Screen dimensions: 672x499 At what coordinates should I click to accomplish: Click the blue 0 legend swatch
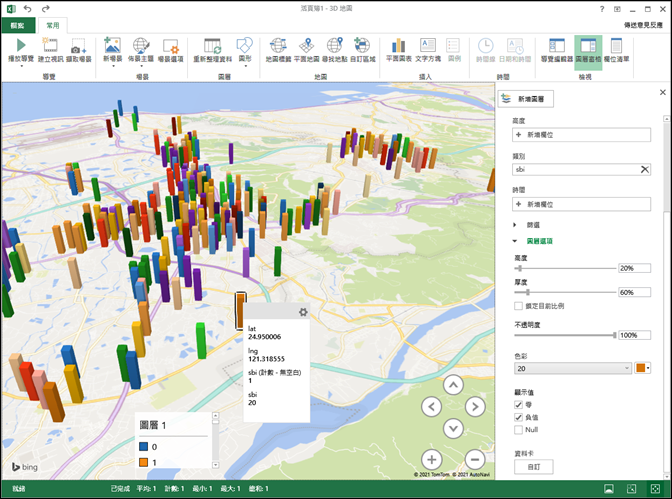point(144,447)
